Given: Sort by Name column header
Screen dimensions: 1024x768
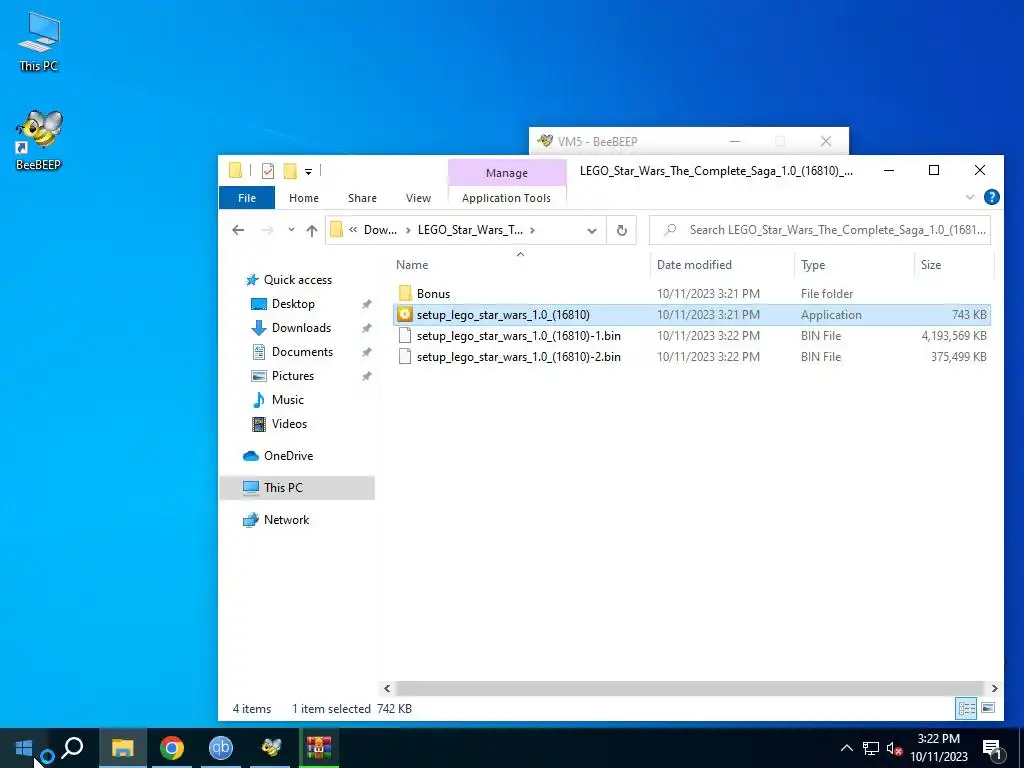Looking at the screenshot, I should point(412,264).
